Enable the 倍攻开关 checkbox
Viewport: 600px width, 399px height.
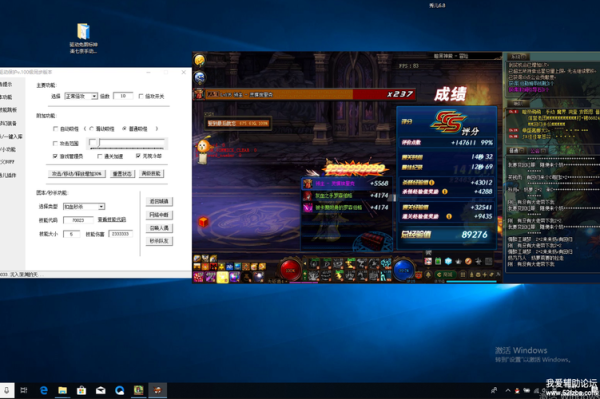coord(141,96)
